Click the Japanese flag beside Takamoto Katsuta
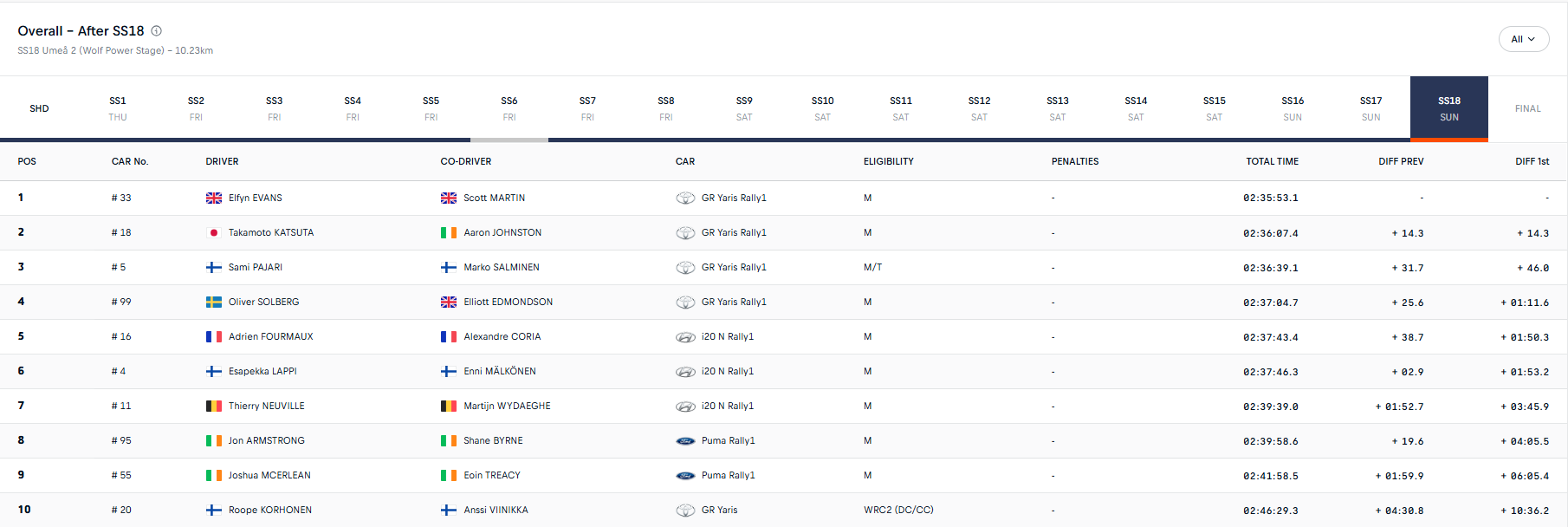Image resolution: width=1568 pixels, height=527 pixels. [x=214, y=233]
